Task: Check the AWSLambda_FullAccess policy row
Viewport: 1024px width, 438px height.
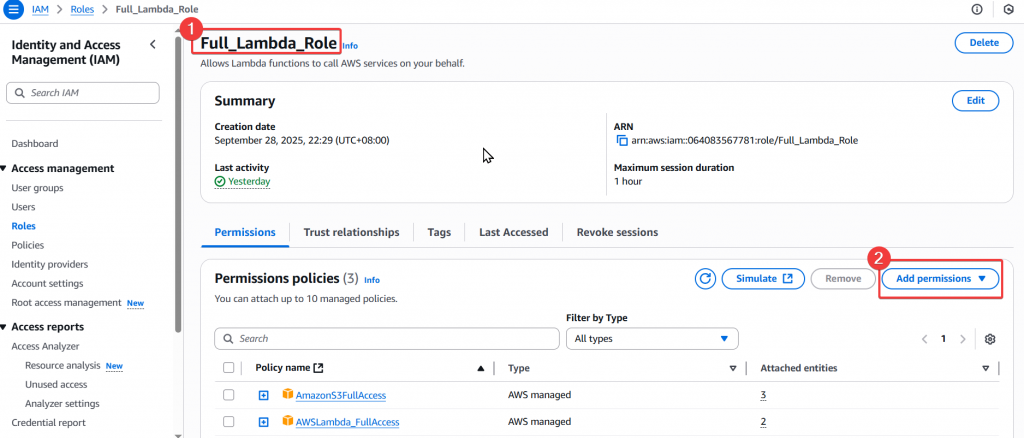Action: (228, 422)
